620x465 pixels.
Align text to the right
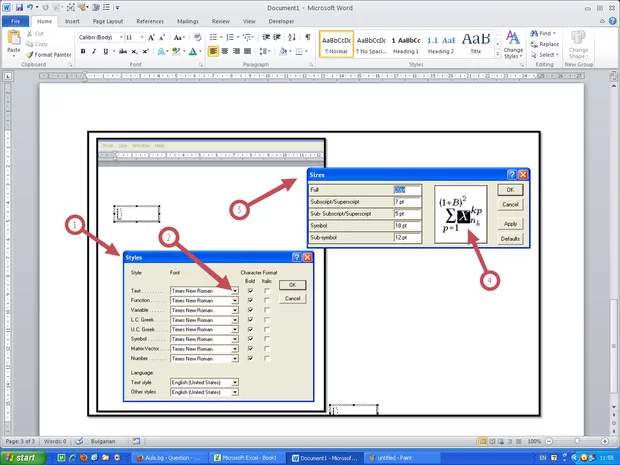(236, 51)
